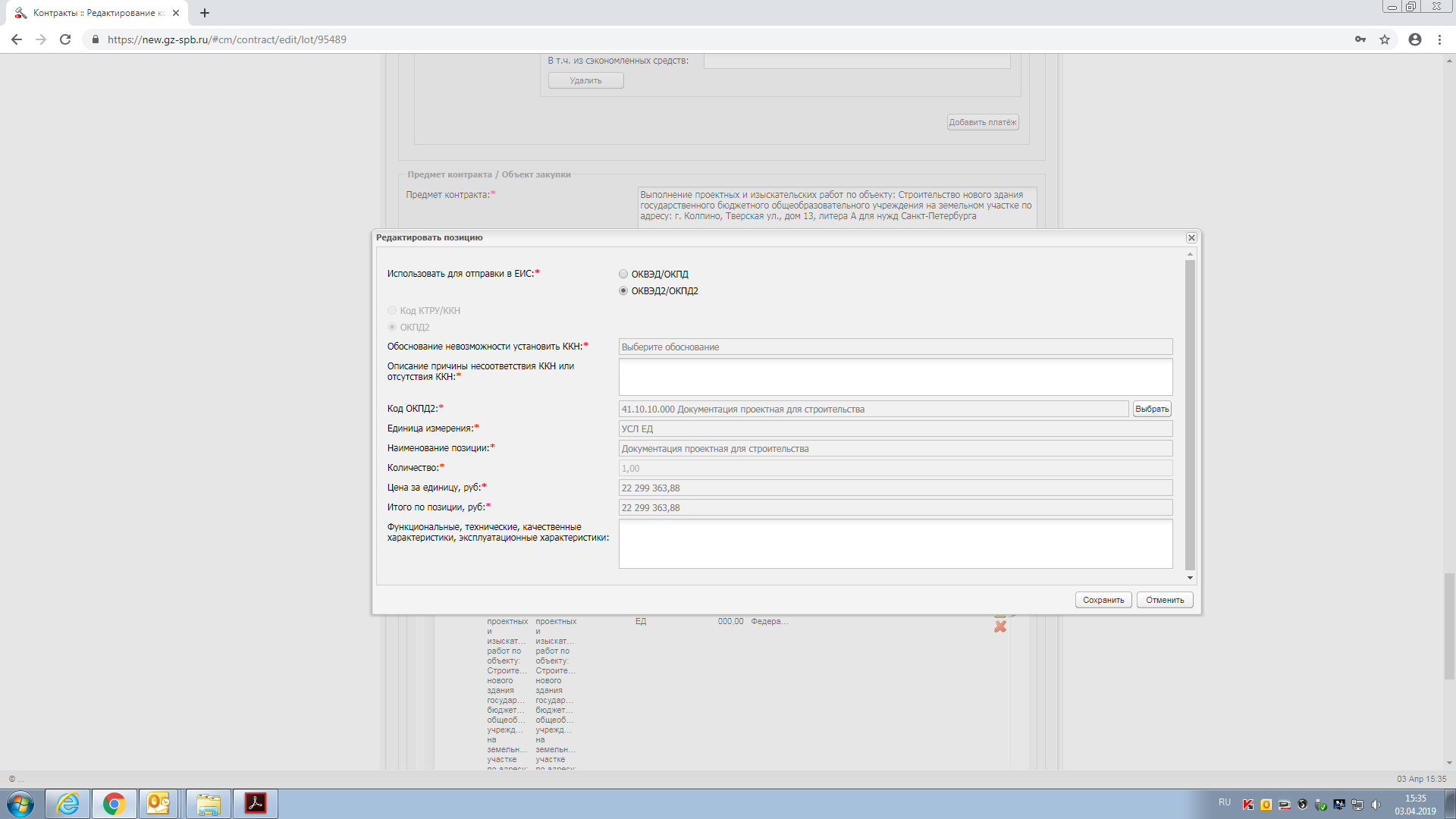
Task: Click the red X delete row icon
Action: pos(1000,626)
